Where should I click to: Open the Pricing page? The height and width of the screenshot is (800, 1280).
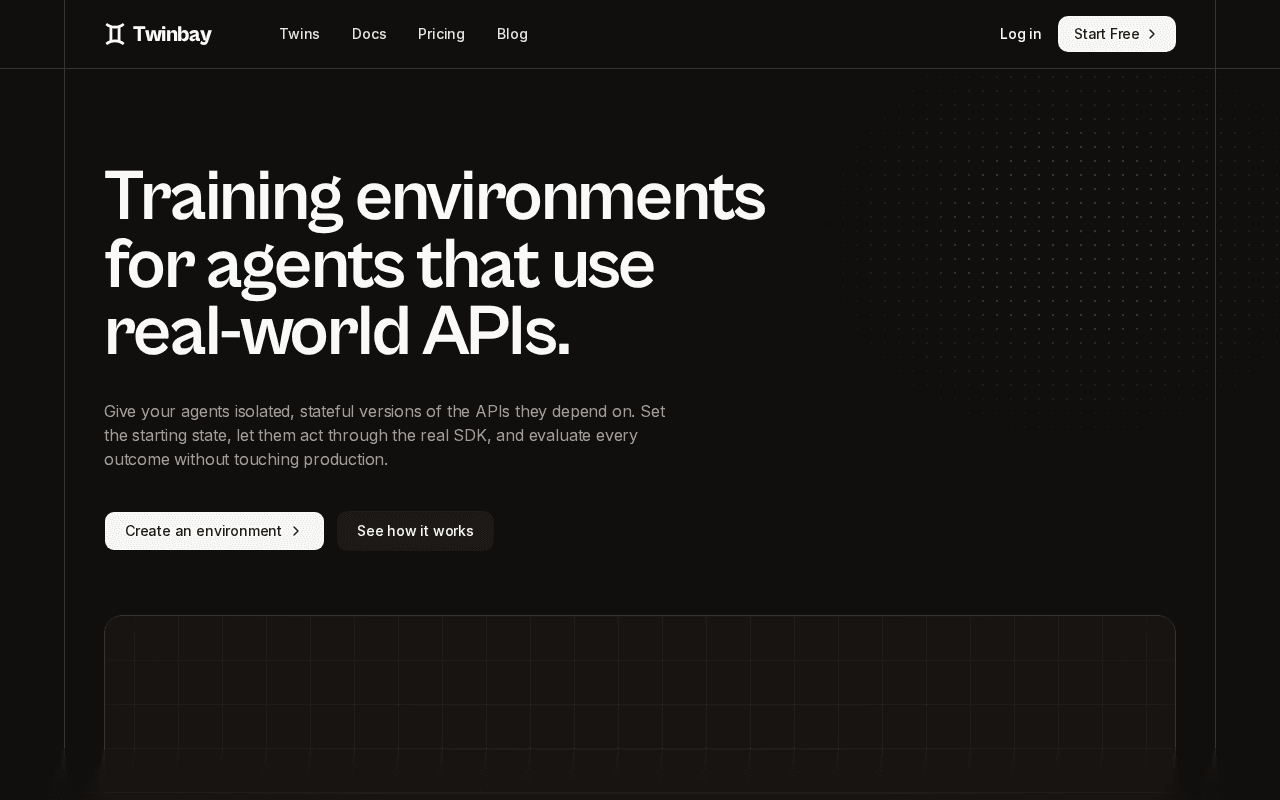click(x=441, y=34)
